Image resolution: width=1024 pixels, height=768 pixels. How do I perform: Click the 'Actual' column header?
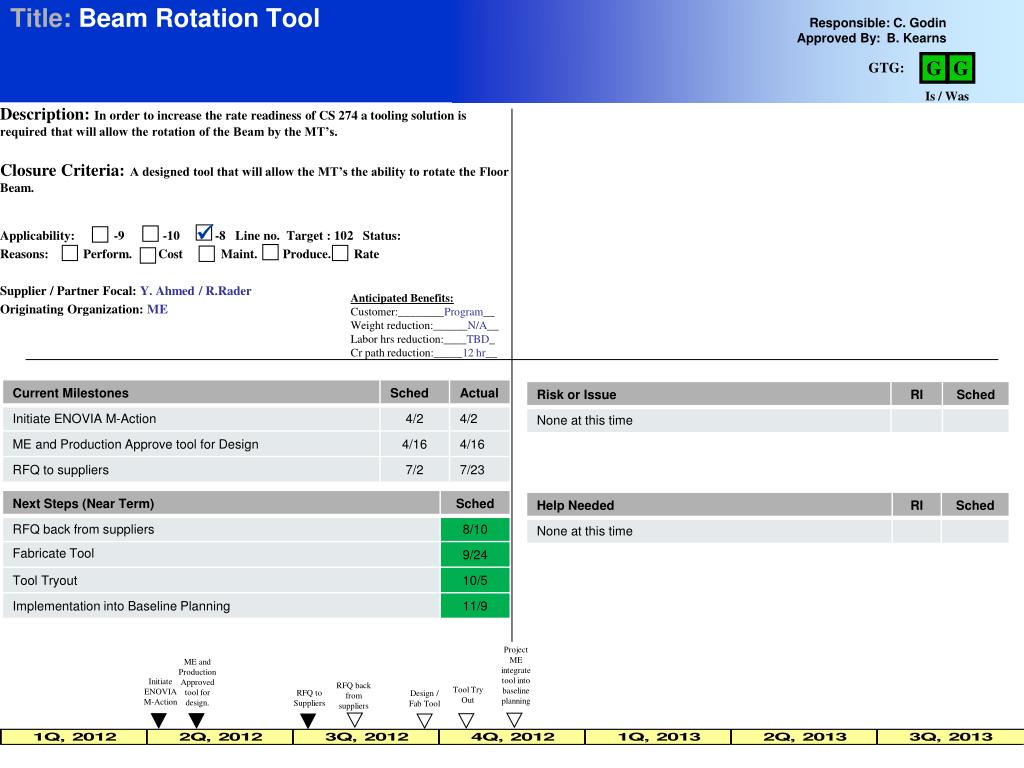point(479,393)
